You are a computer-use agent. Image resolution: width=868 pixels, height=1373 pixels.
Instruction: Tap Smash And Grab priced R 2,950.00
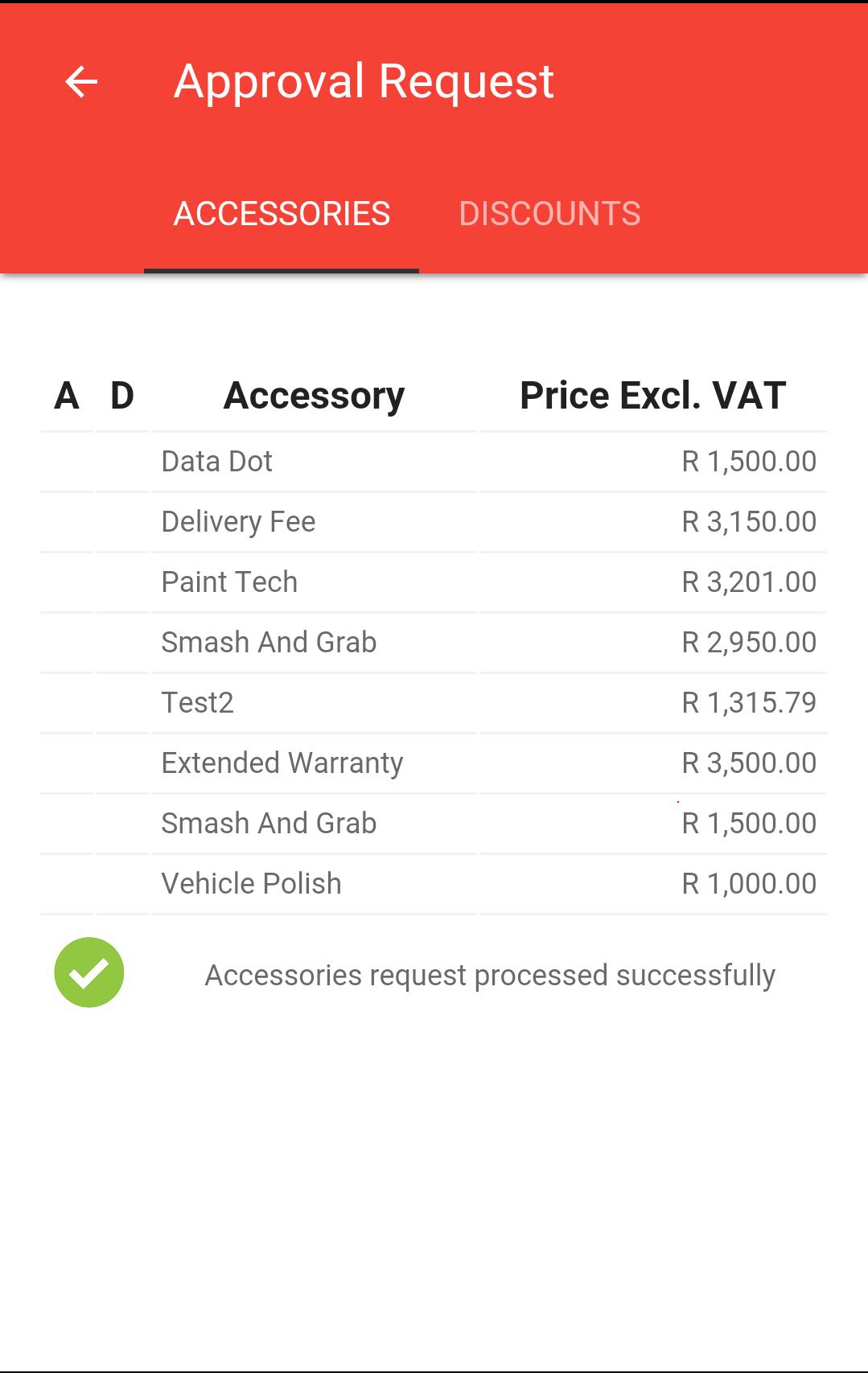point(269,643)
